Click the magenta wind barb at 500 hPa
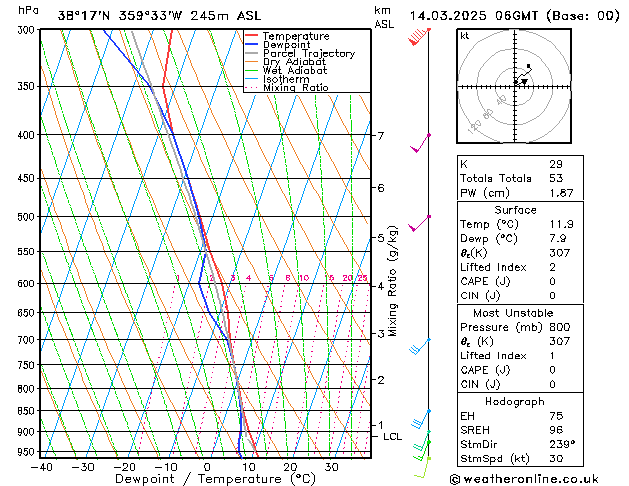 pos(420,223)
